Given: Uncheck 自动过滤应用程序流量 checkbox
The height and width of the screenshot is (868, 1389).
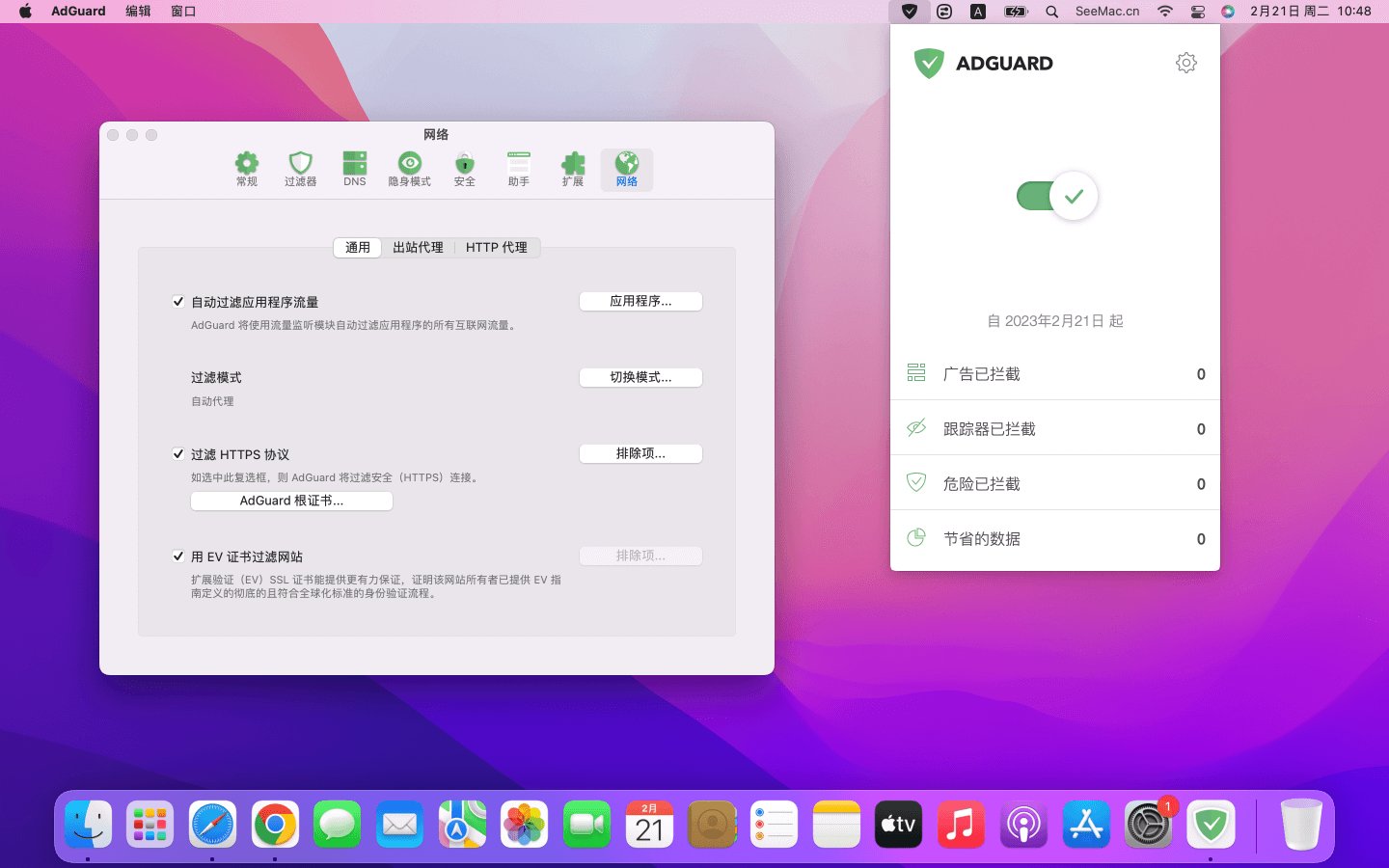Looking at the screenshot, I should click(x=178, y=302).
